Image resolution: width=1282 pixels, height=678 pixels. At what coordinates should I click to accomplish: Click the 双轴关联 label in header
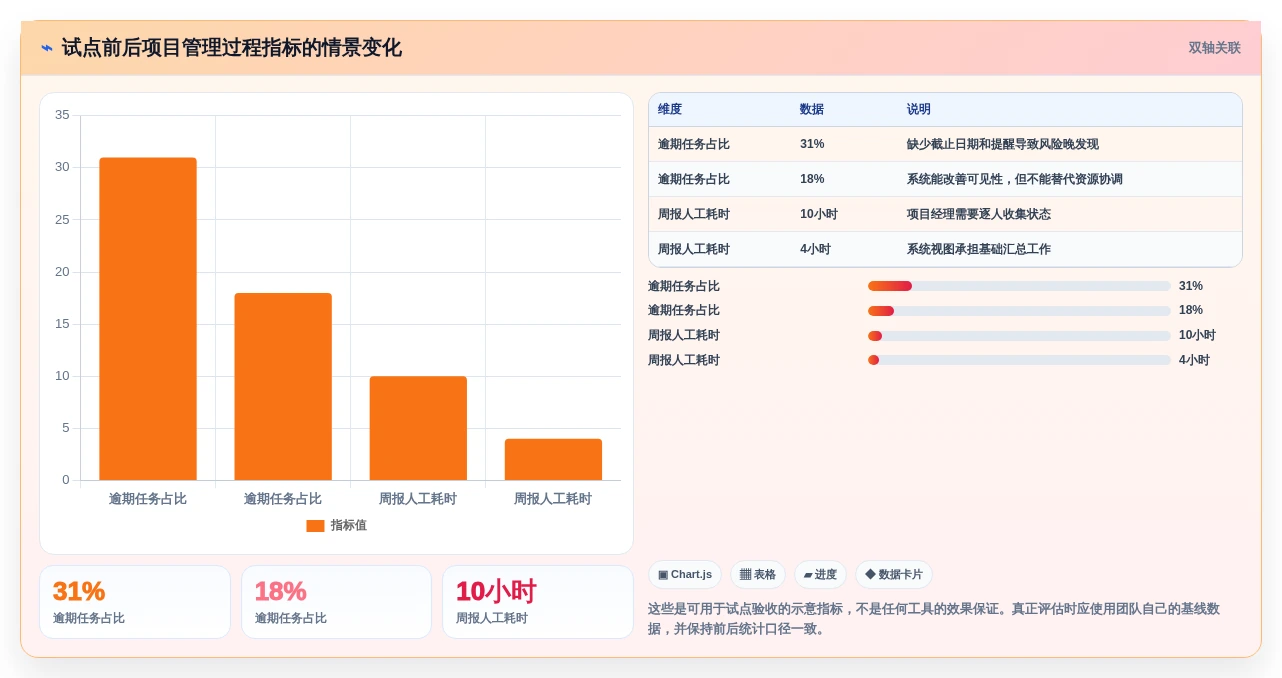(1214, 48)
